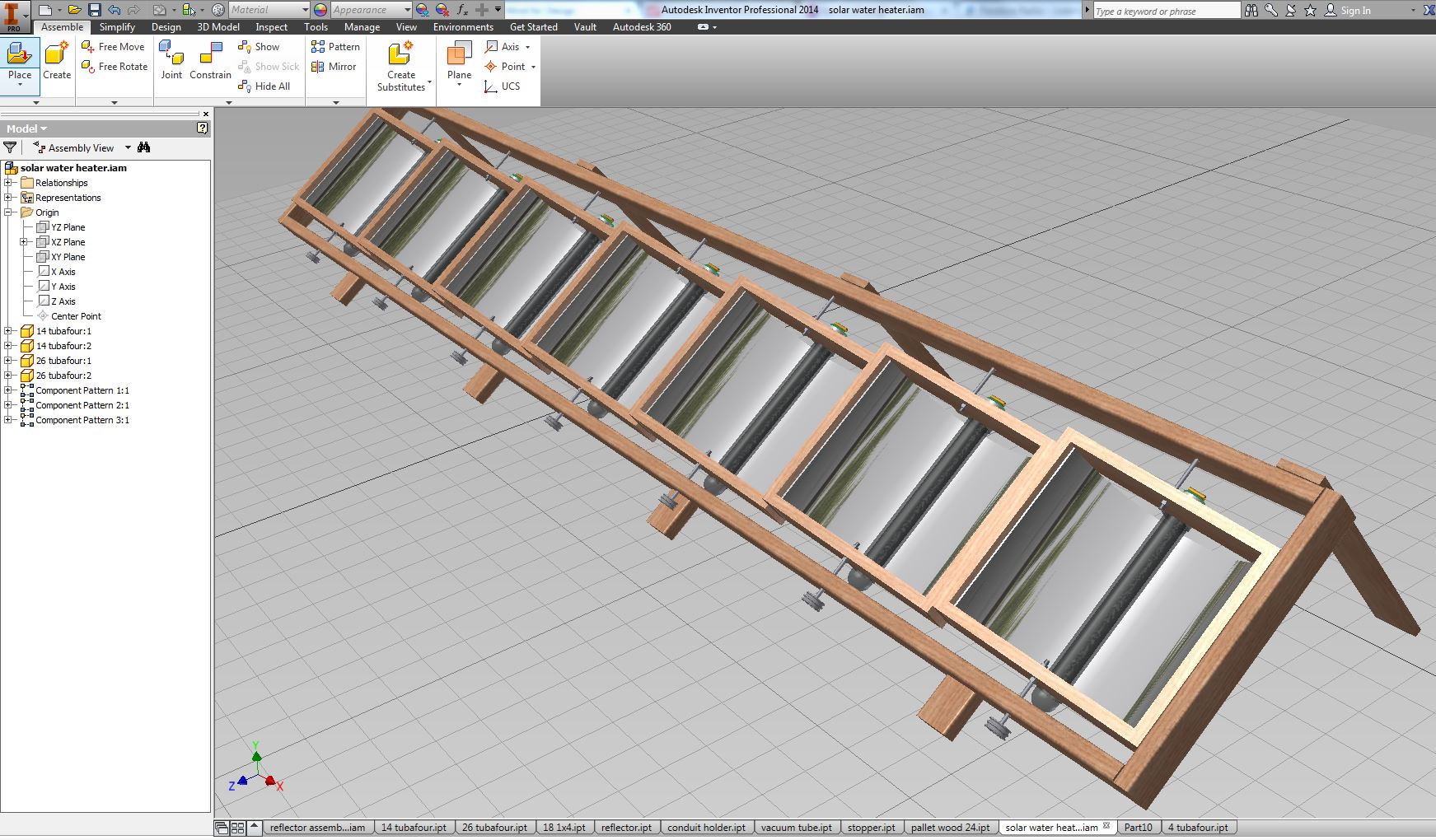Expand the XZ Plane node
1436x840 pixels.
coord(24,242)
